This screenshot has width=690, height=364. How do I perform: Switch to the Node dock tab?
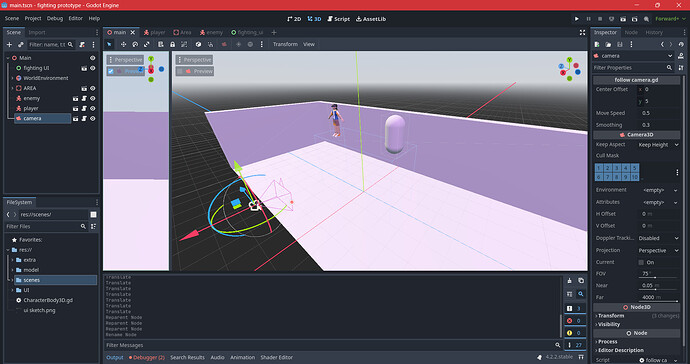point(631,33)
